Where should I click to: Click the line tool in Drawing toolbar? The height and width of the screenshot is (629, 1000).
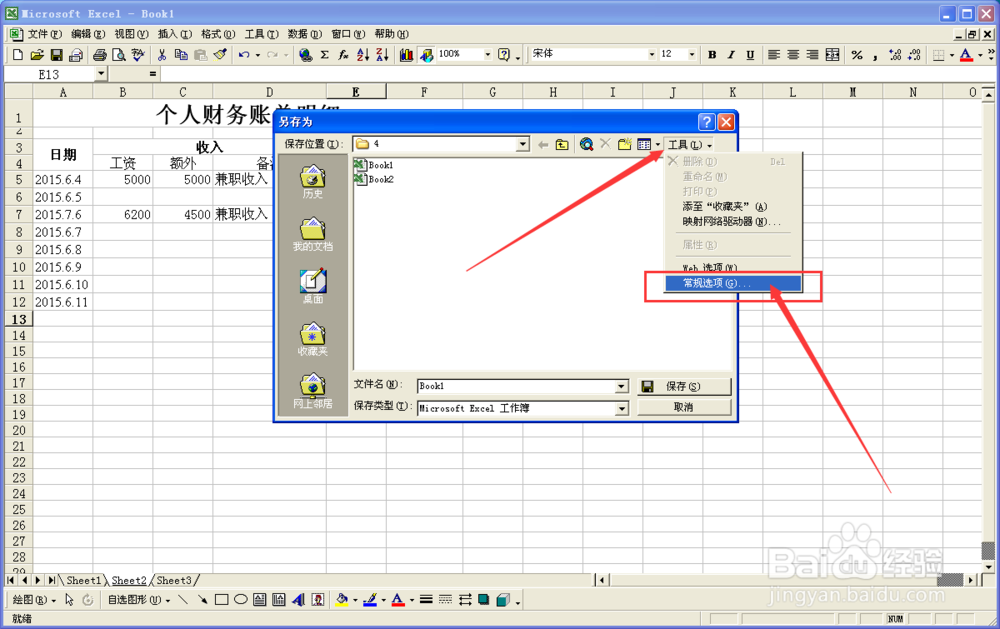(184, 600)
